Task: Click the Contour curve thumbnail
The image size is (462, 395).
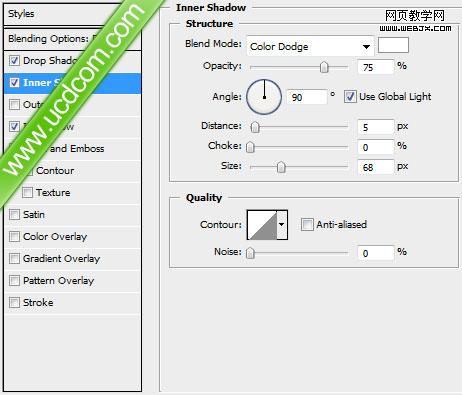Action: tap(262, 225)
